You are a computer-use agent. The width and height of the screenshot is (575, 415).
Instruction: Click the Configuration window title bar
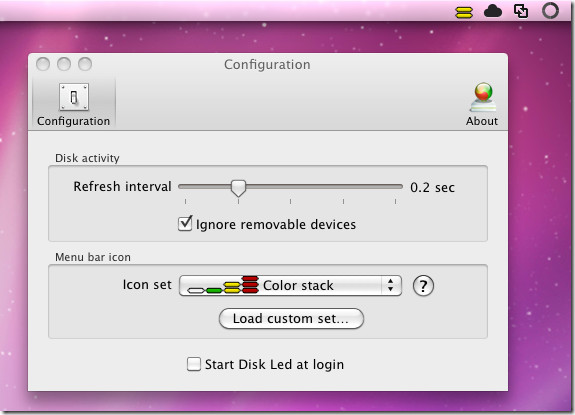coord(267,65)
